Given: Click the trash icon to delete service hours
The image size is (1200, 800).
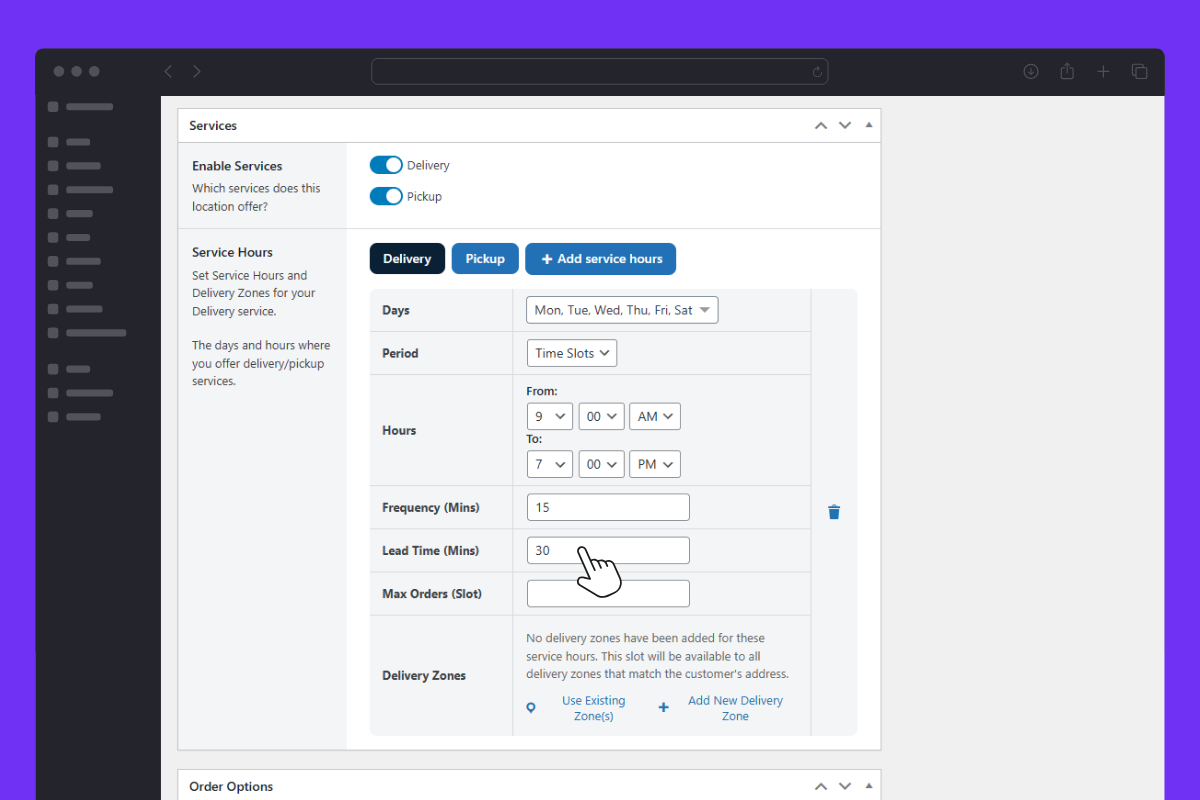Looking at the screenshot, I should coord(834,512).
